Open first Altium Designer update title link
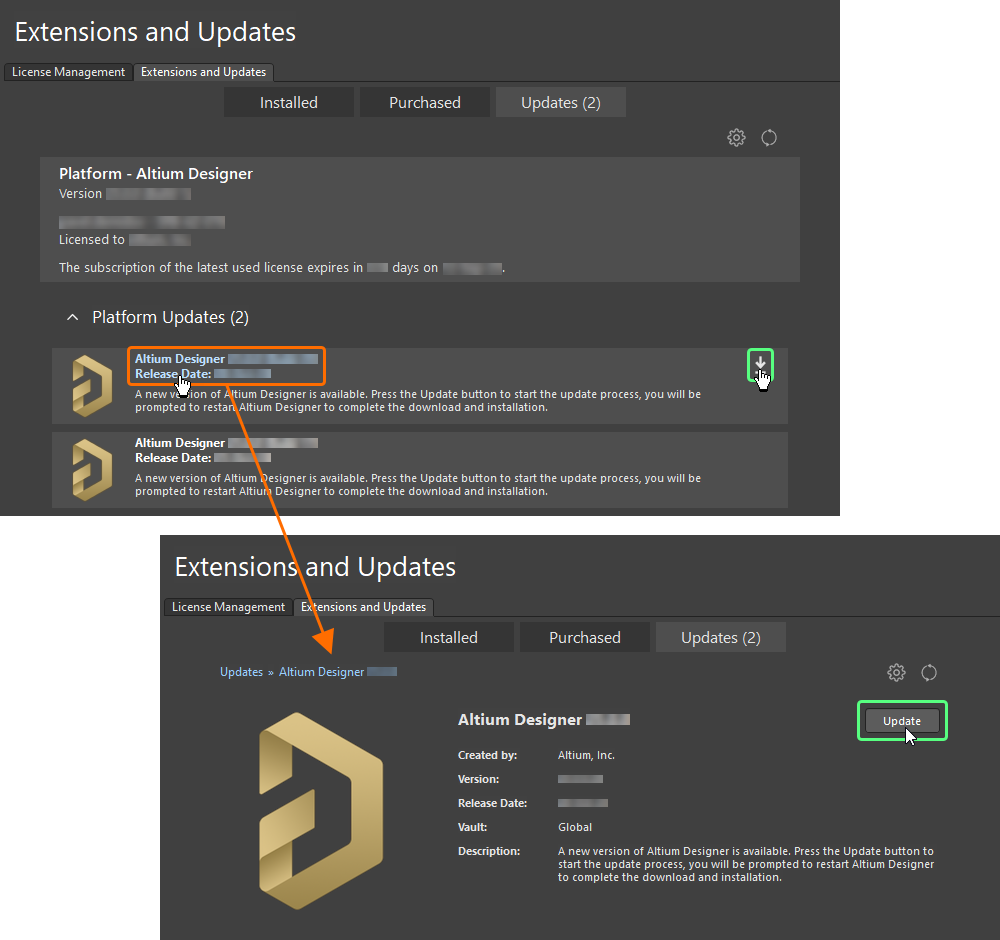This screenshot has height=940, width=1000. coord(180,358)
